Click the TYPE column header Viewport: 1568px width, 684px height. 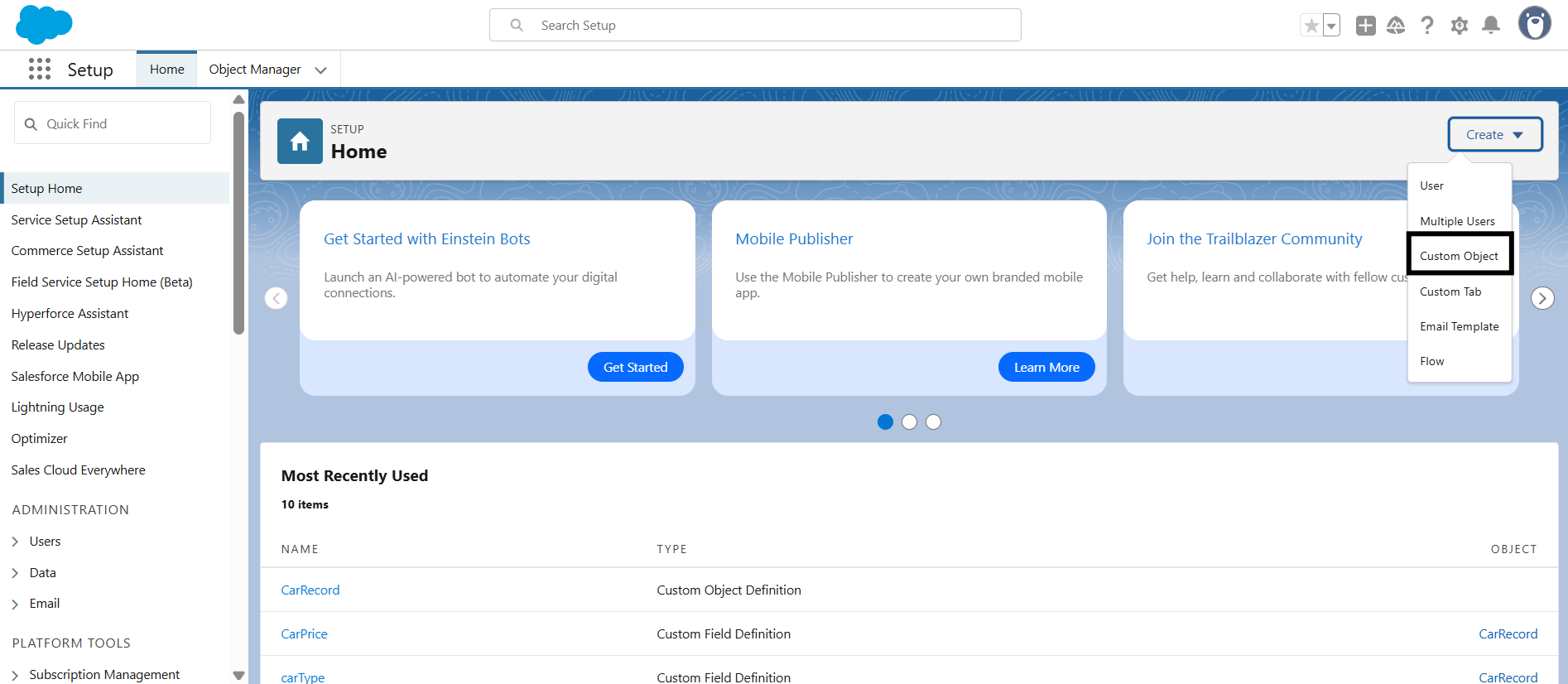(671, 549)
